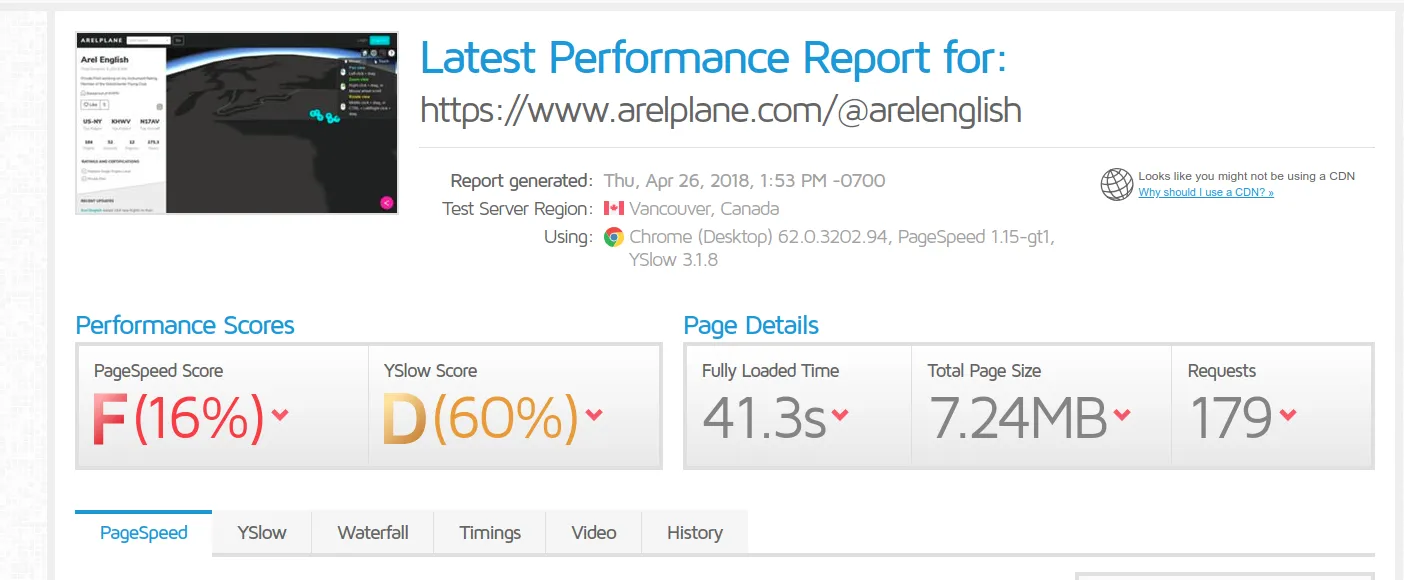View the History tab
This screenshot has height=580, width=1404.
pos(695,533)
